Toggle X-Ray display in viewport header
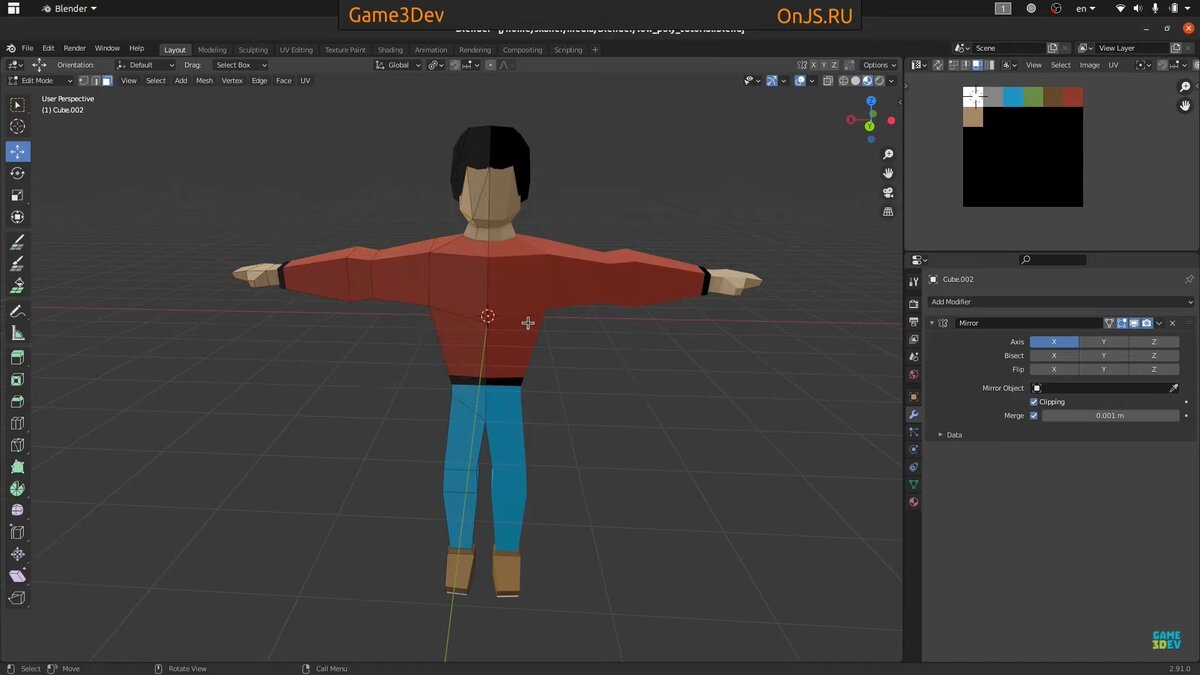Viewport: 1200px width, 675px height. (827, 81)
